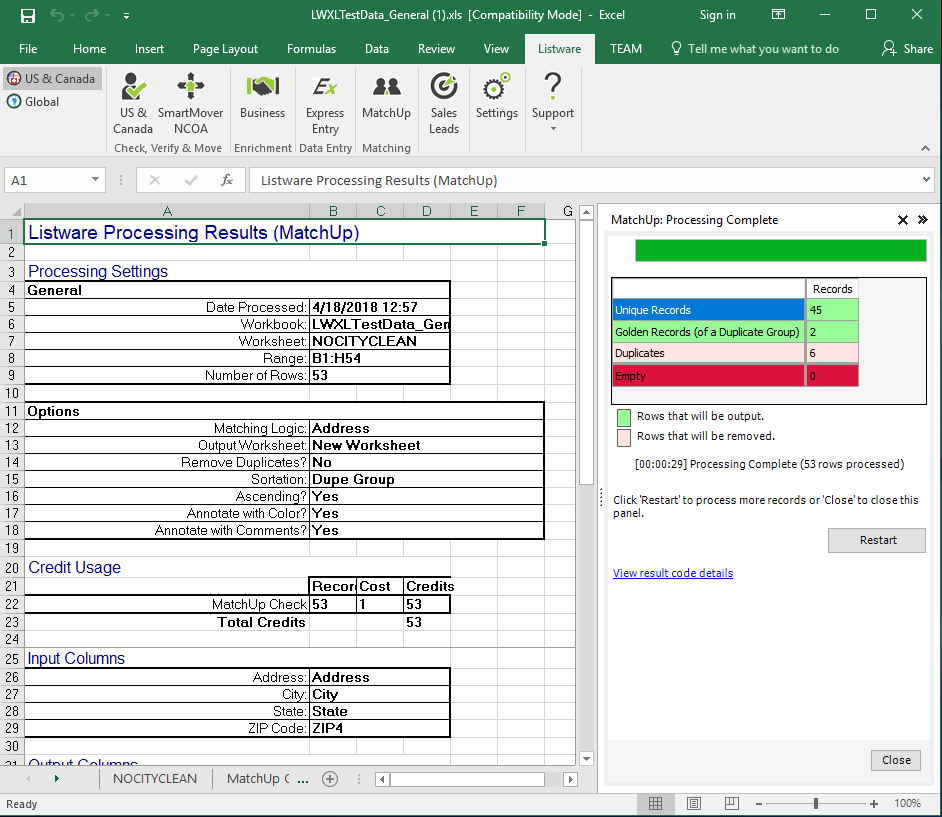Open View result code details link
Image resolution: width=942 pixels, height=817 pixels.
(672, 573)
